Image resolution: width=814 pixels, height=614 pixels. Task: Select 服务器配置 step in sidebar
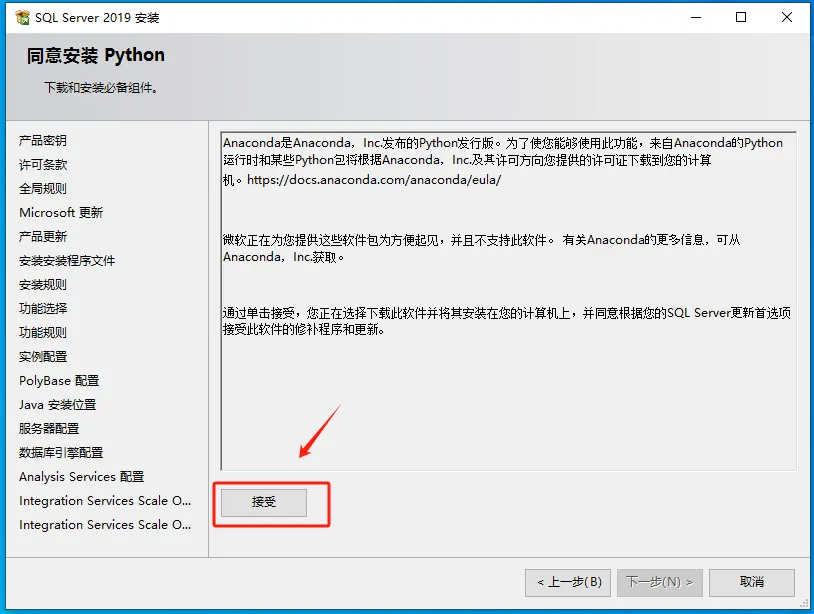[49, 429]
